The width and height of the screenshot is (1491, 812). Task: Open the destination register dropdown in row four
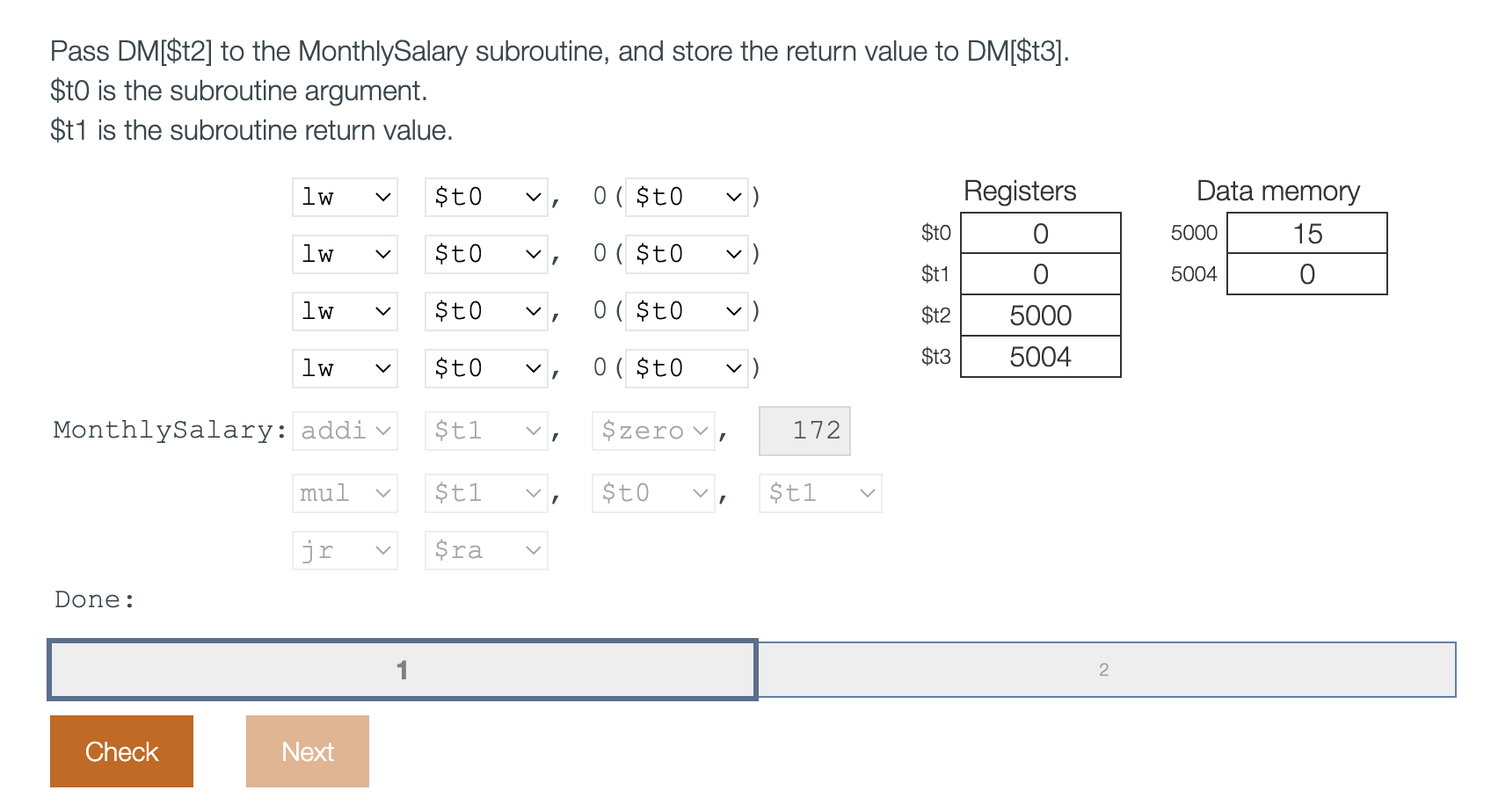pyautogui.click(x=485, y=367)
